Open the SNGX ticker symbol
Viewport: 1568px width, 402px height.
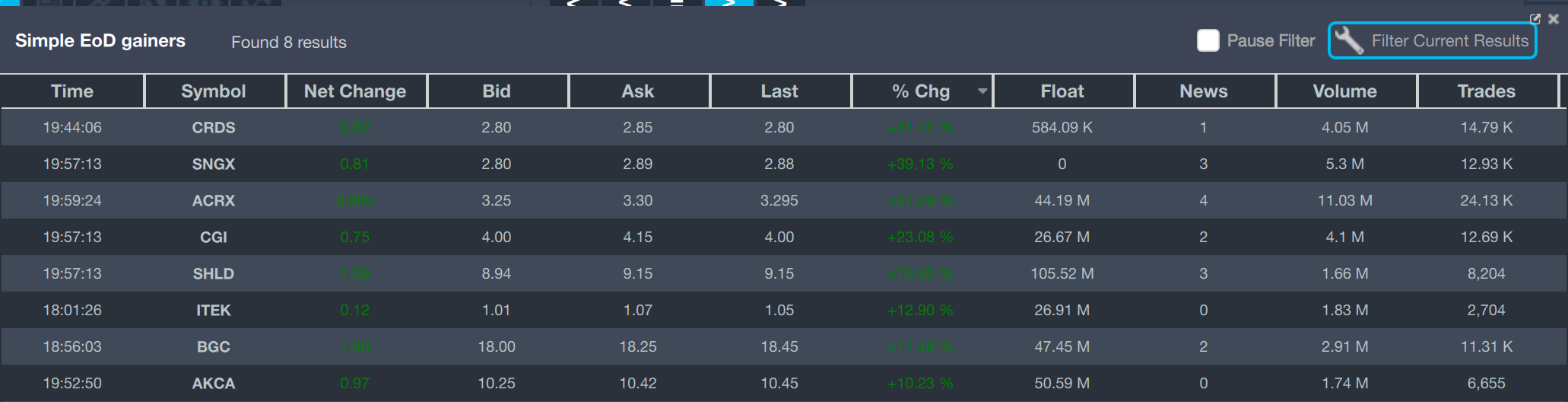tap(214, 164)
